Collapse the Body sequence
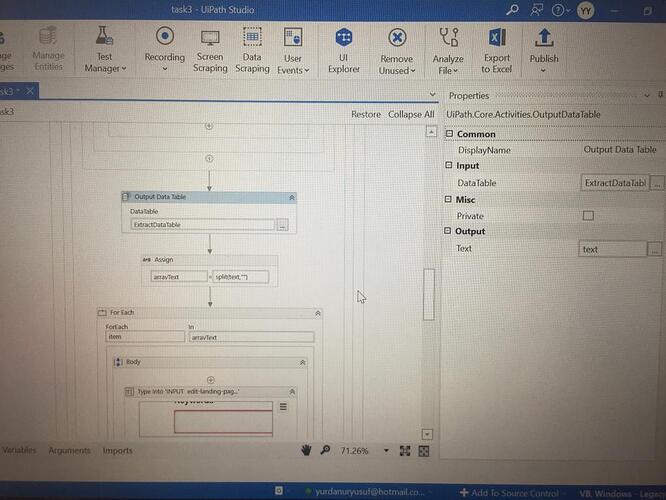Screen dimensions: 666x500 click(x=302, y=362)
